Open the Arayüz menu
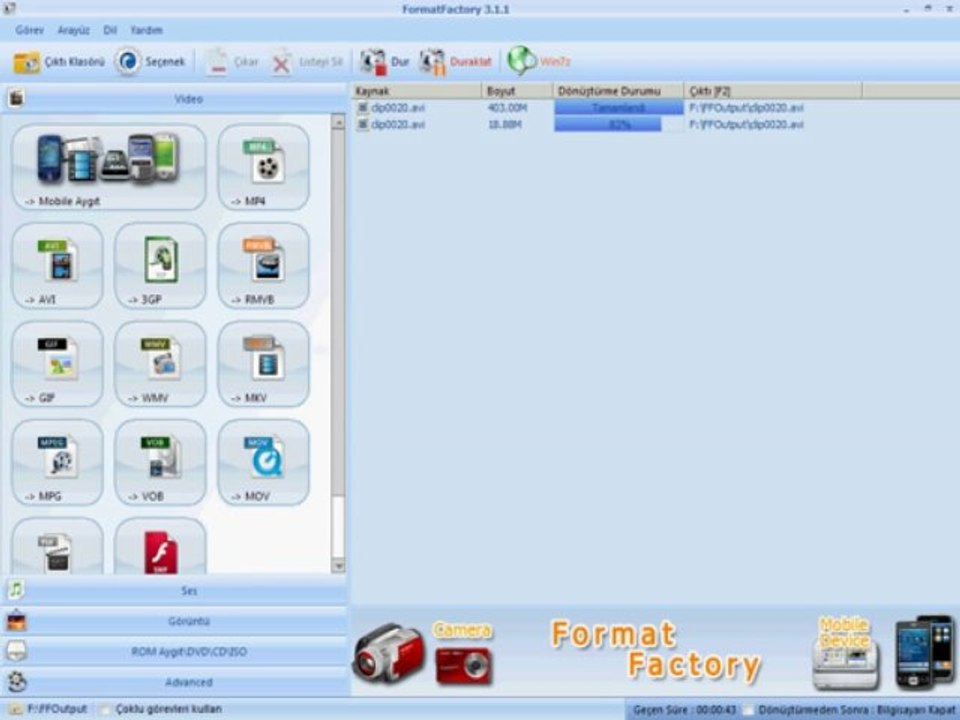Screen dimensions: 960x720 pyautogui.click(x=73, y=30)
